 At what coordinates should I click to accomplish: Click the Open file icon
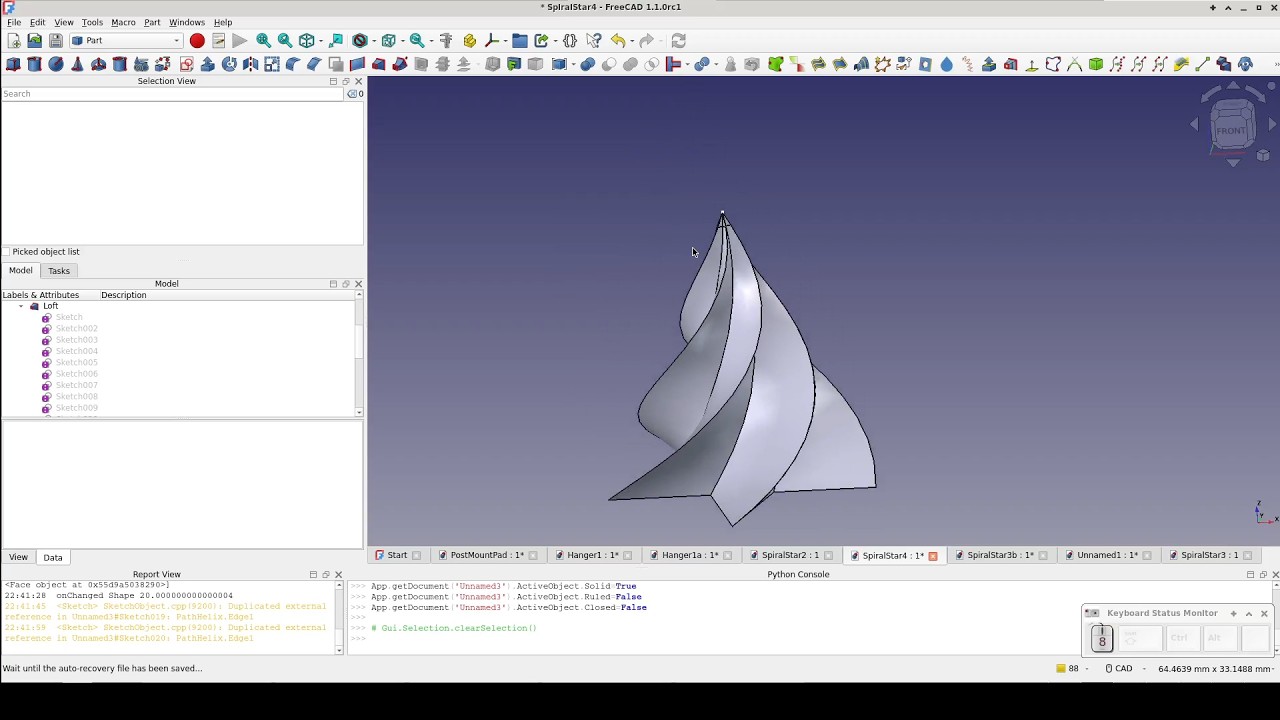pyautogui.click(x=35, y=40)
